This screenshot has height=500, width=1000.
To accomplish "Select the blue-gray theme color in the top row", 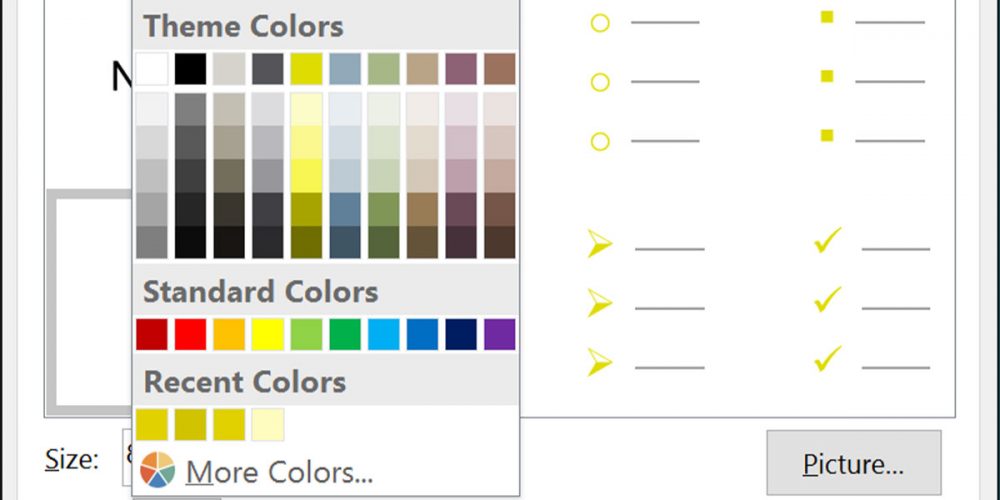I will tap(345, 69).
